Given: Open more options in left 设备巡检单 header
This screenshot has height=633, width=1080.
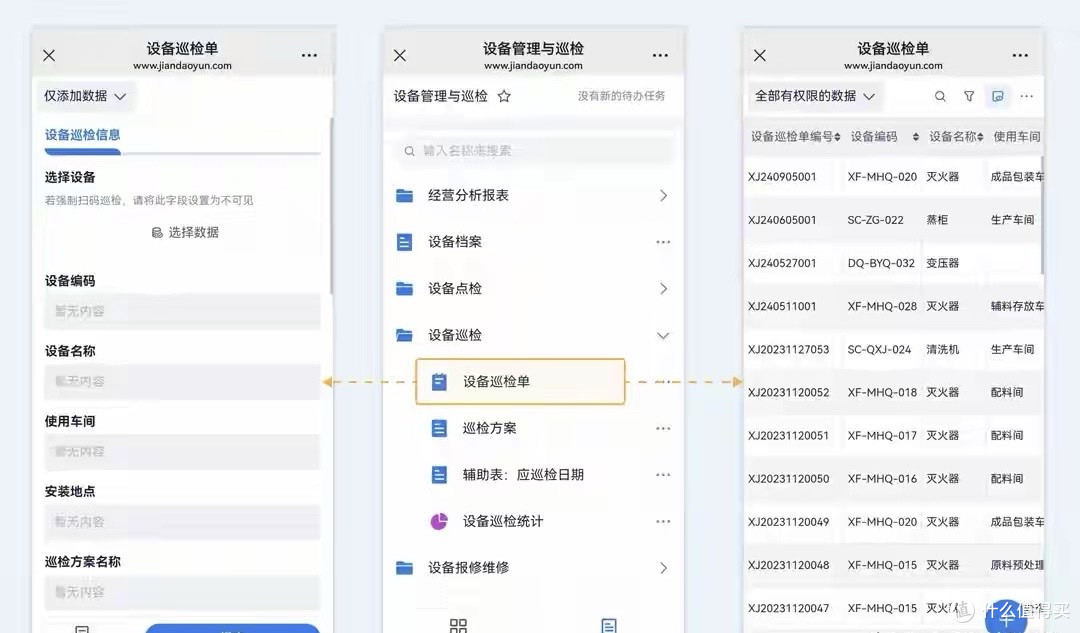Looking at the screenshot, I should [309, 55].
